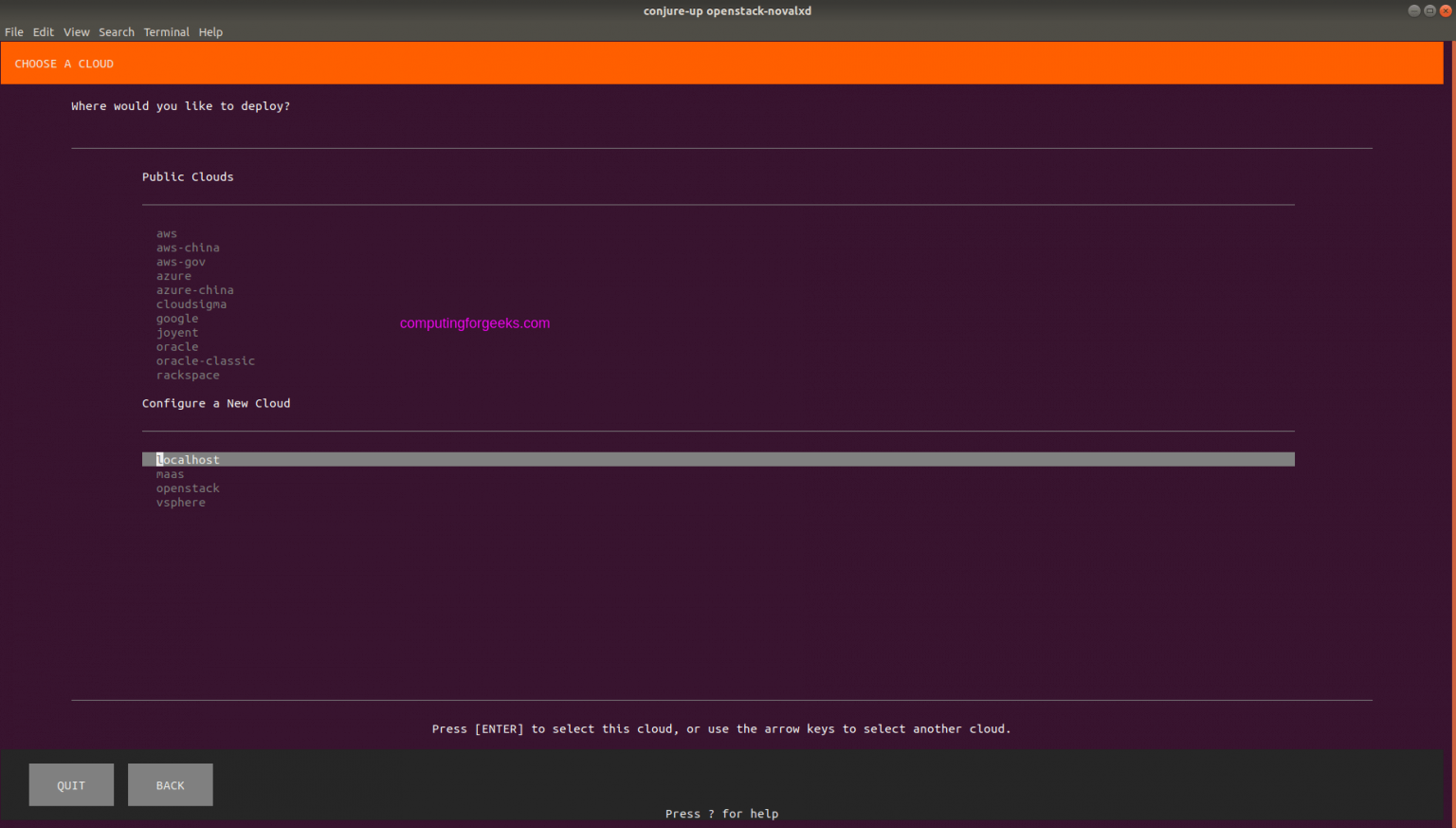
Task: Open the View menu
Action: 76,31
